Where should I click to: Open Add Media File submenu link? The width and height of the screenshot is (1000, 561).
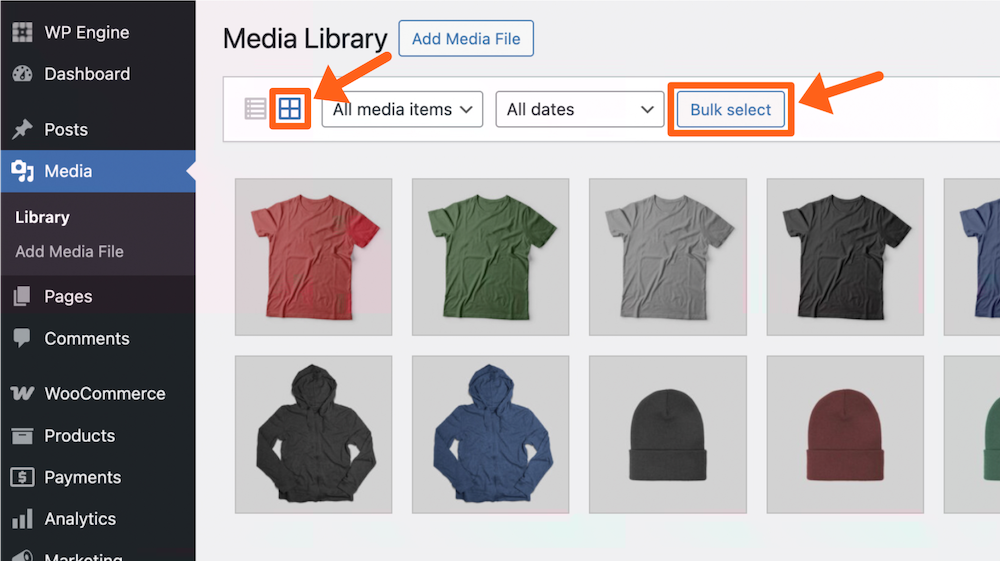coord(69,252)
